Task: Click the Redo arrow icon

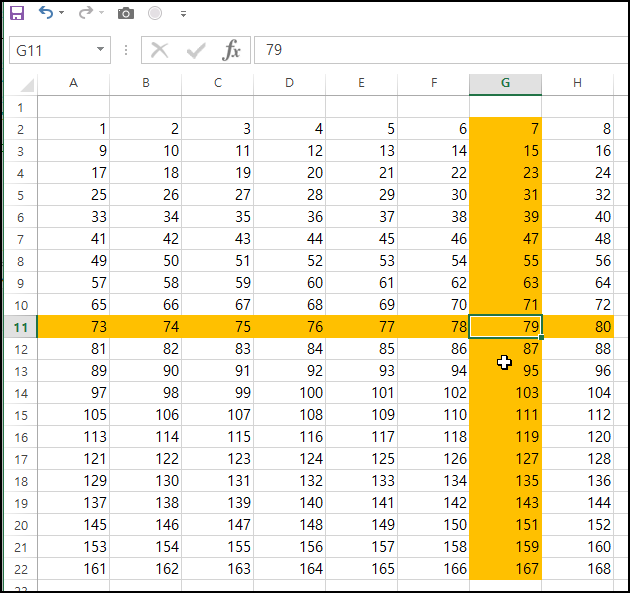Action: point(86,13)
